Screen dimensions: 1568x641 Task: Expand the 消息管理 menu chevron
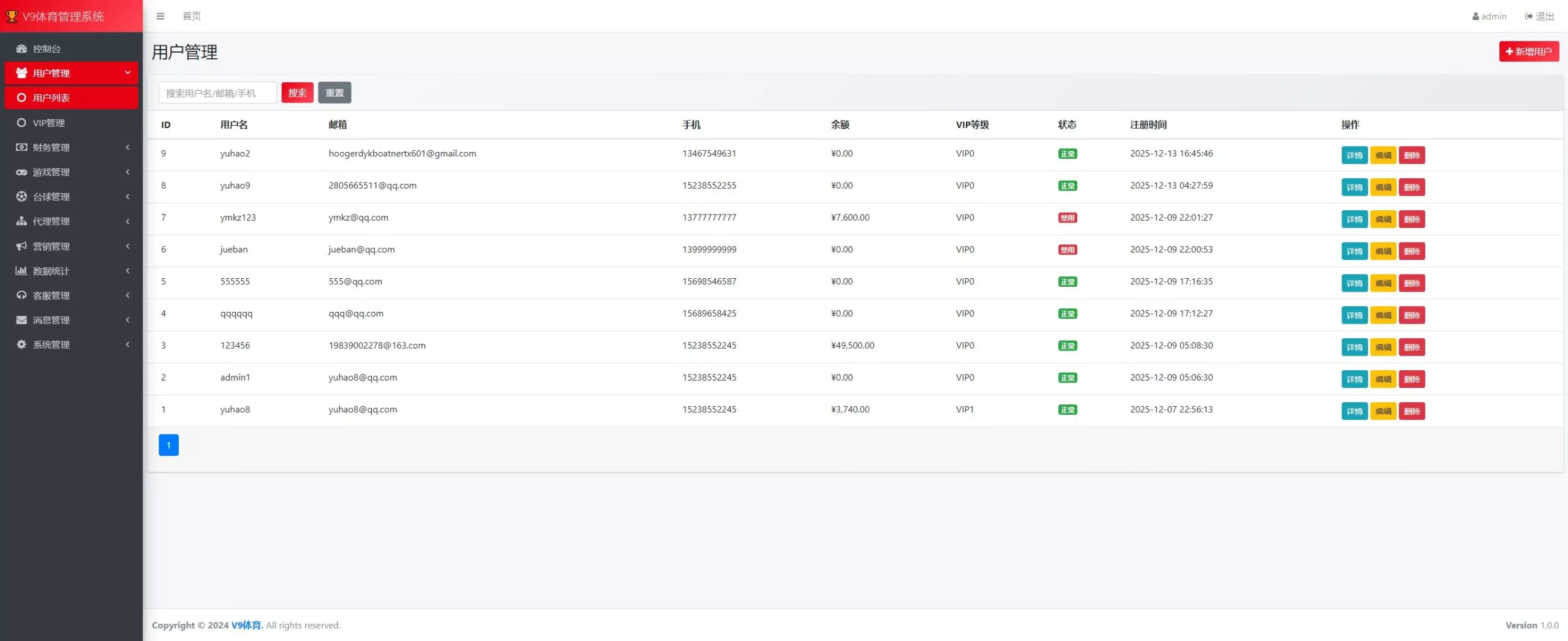[x=127, y=320]
